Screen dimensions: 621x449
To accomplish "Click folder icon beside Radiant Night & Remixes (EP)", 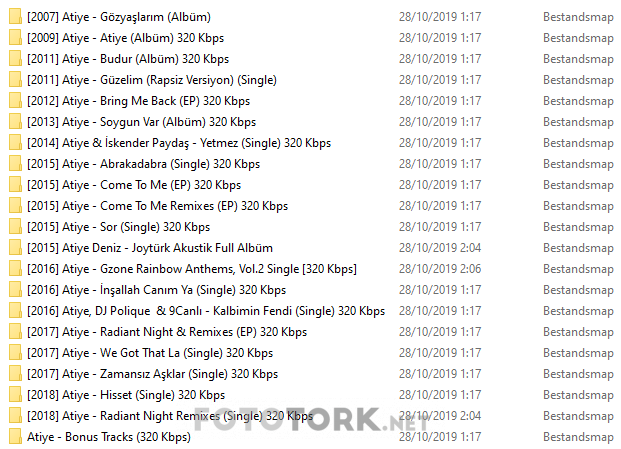I will 15,331.
